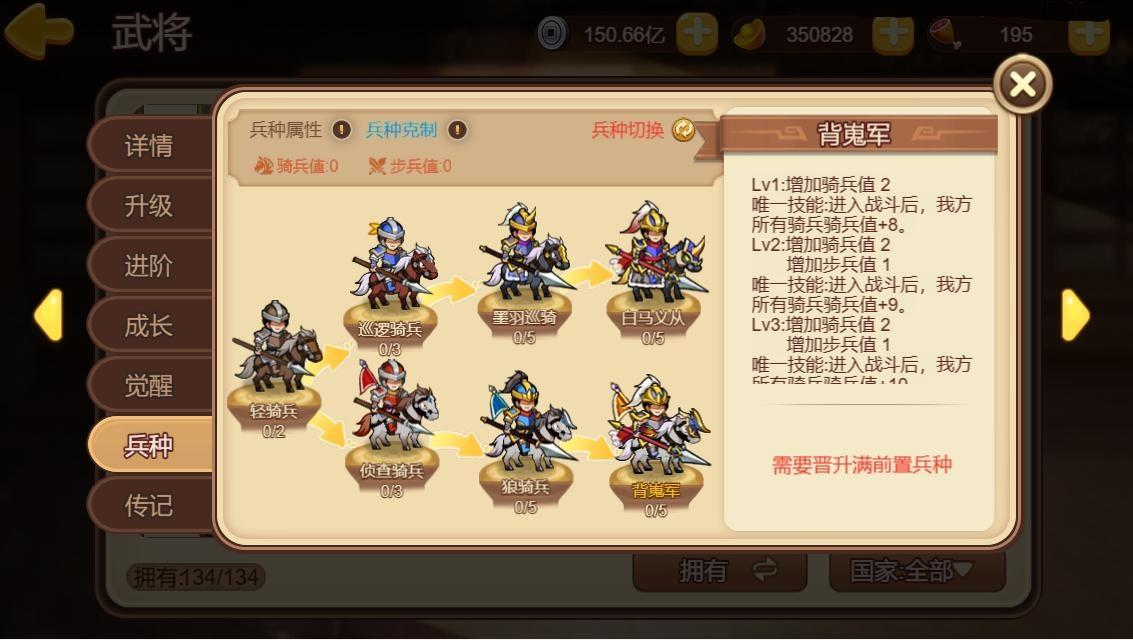Choose the 狼骑兵 troop unit
The image size is (1133, 640).
(x=526, y=442)
